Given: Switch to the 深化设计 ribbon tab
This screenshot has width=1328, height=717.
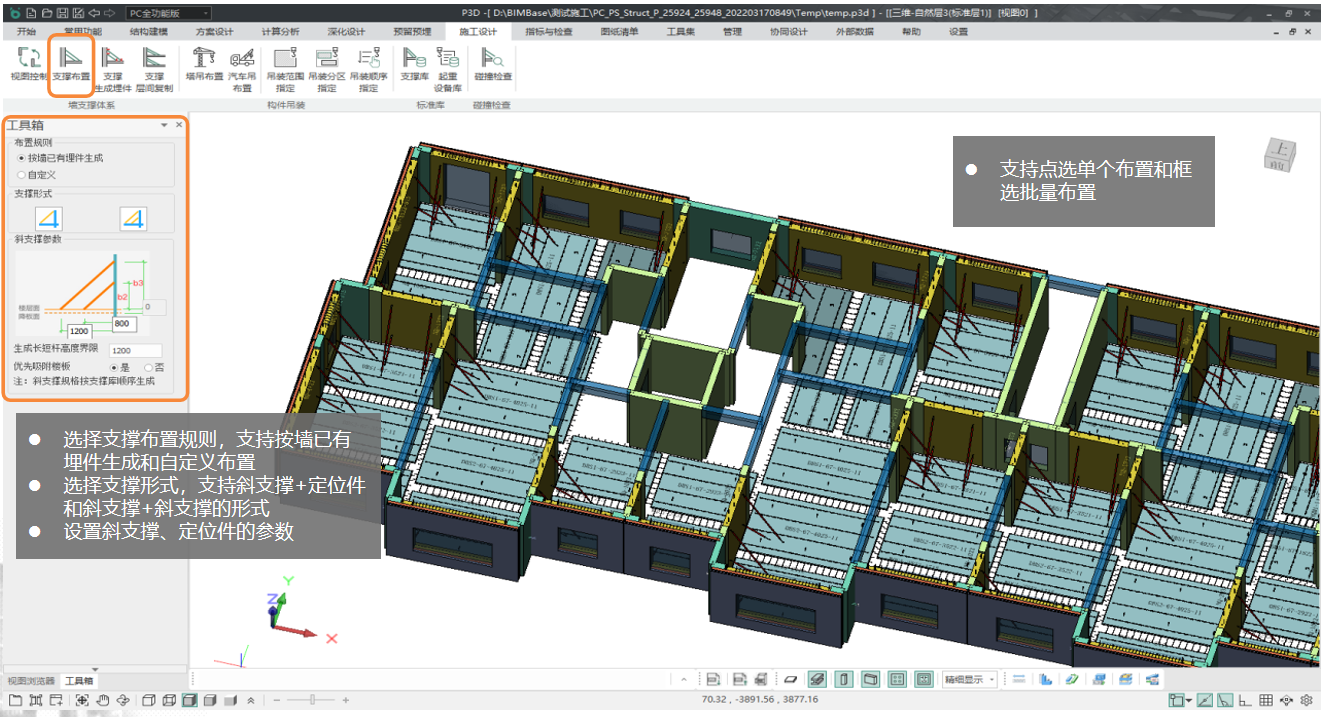Looking at the screenshot, I should [347, 32].
